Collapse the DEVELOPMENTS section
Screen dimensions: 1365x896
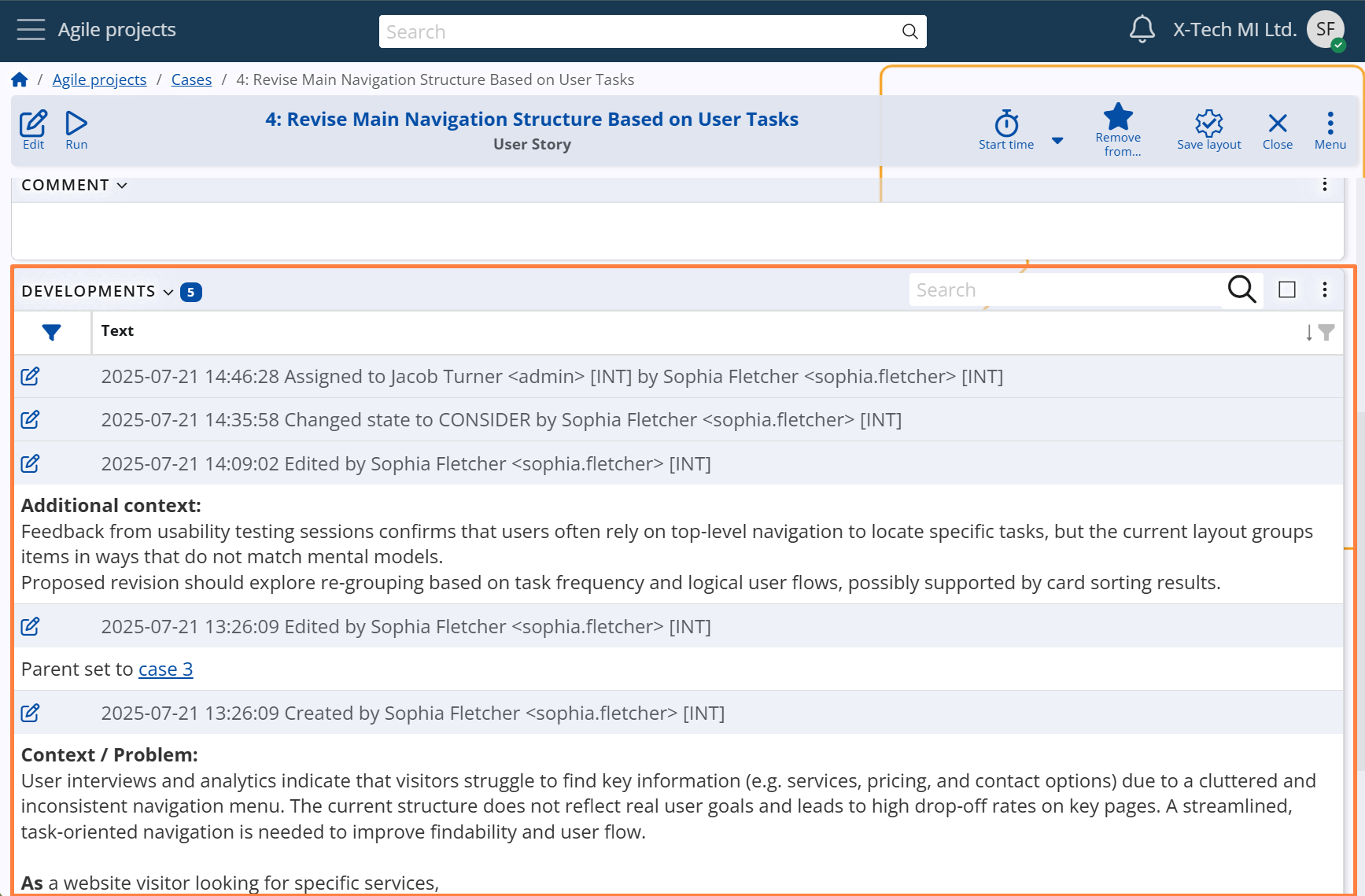[168, 292]
